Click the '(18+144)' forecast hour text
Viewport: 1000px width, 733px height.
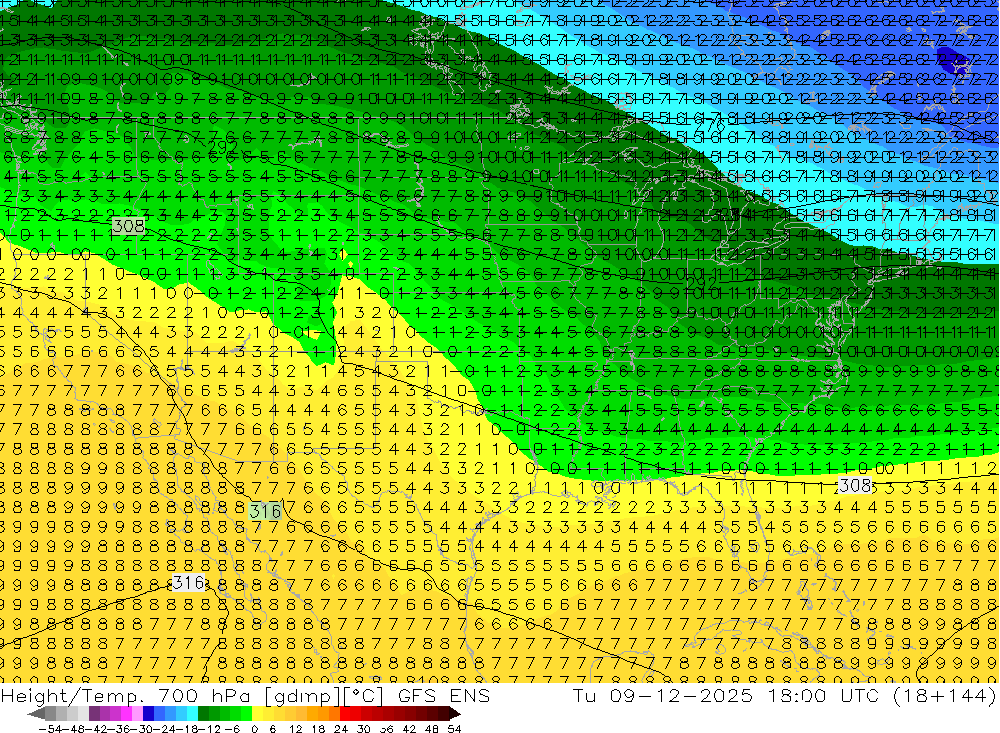(x=943, y=696)
